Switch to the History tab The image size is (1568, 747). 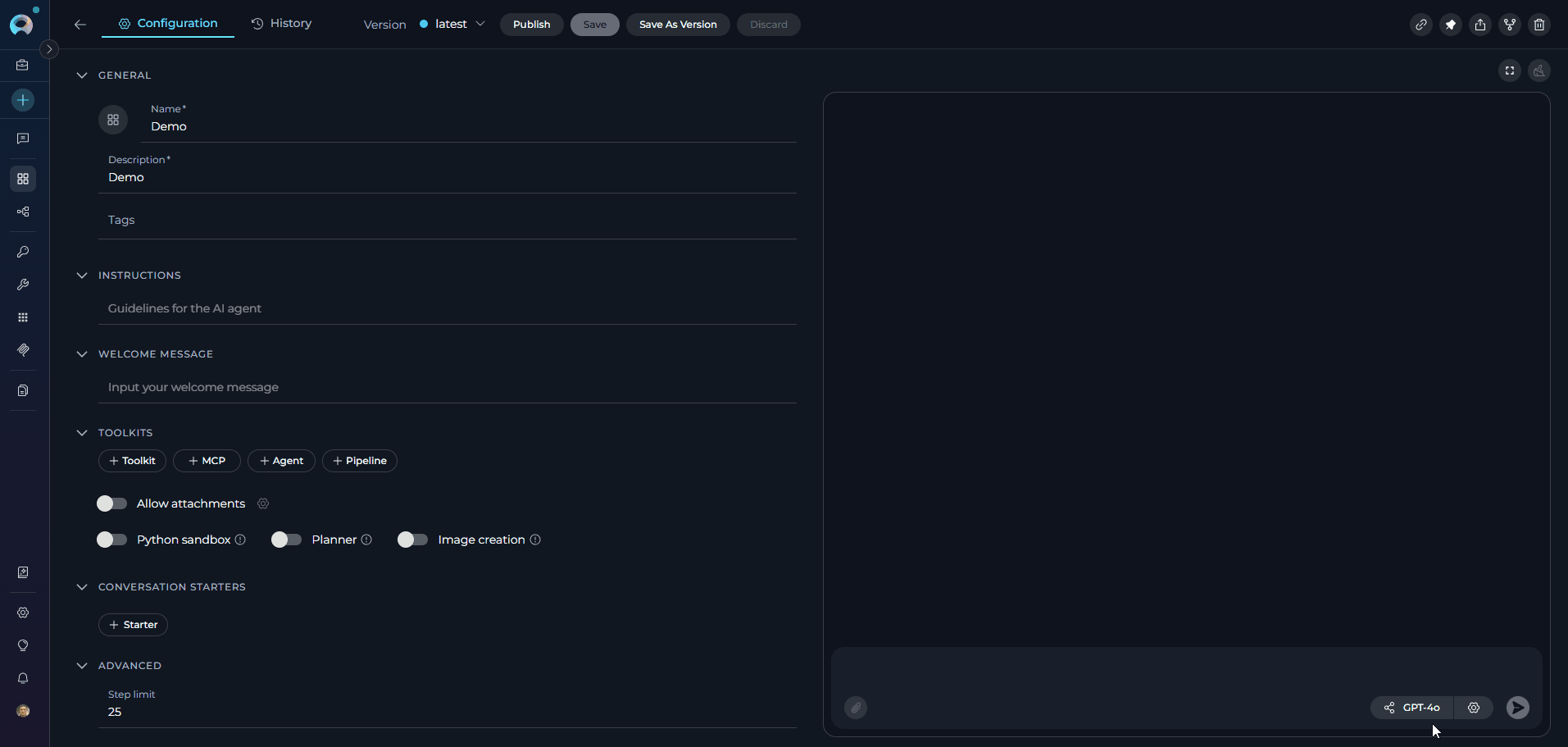click(x=281, y=23)
